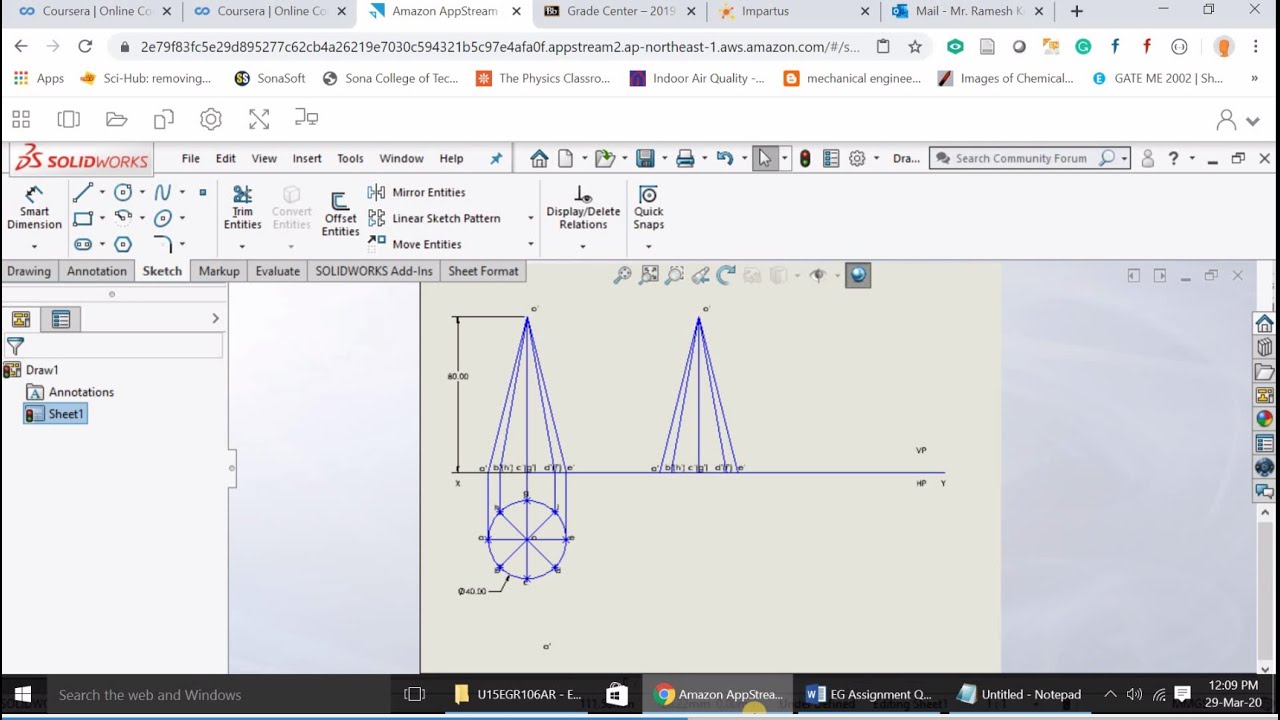Expand Quick Snaps dropdown arrow
Image resolution: width=1280 pixels, height=720 pixels.
[648, 246]
